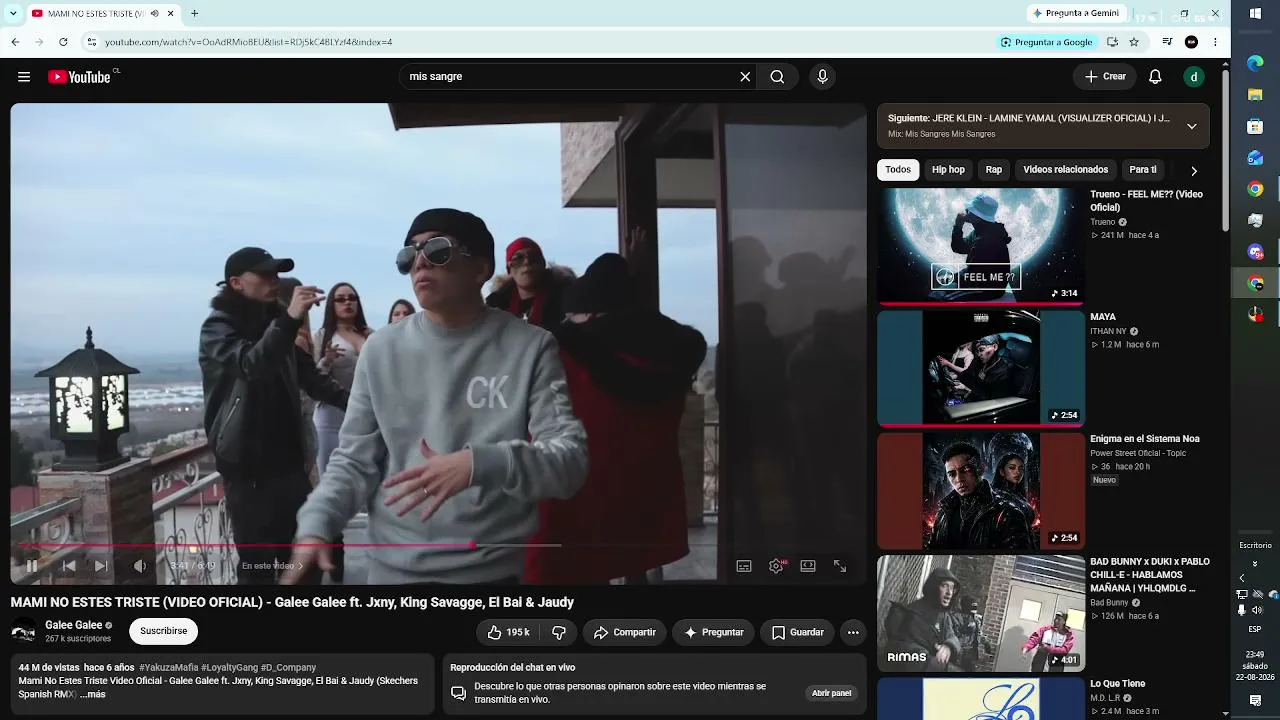Image resolution: width=1280 pixels, height=720 pixels.
Task: View site information icon in address bar
Action: pyautogui.click(x=91, y=42)
